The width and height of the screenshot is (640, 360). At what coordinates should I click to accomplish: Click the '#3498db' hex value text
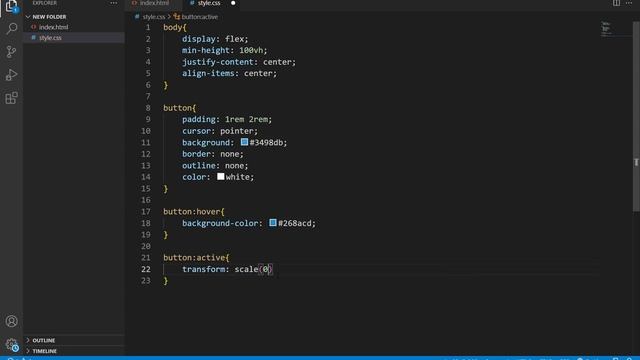click(x=268, y=142)
